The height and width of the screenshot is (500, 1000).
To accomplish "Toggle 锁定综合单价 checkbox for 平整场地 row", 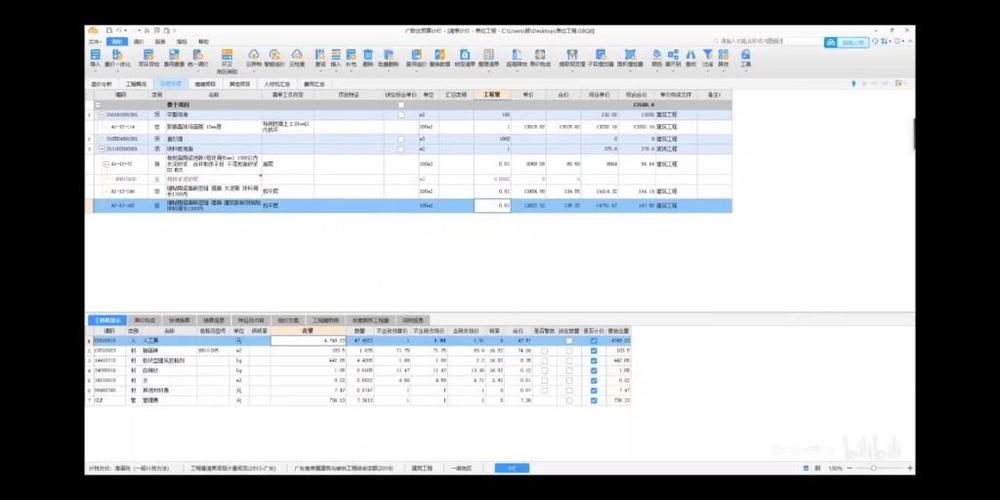I will [401, 115].
